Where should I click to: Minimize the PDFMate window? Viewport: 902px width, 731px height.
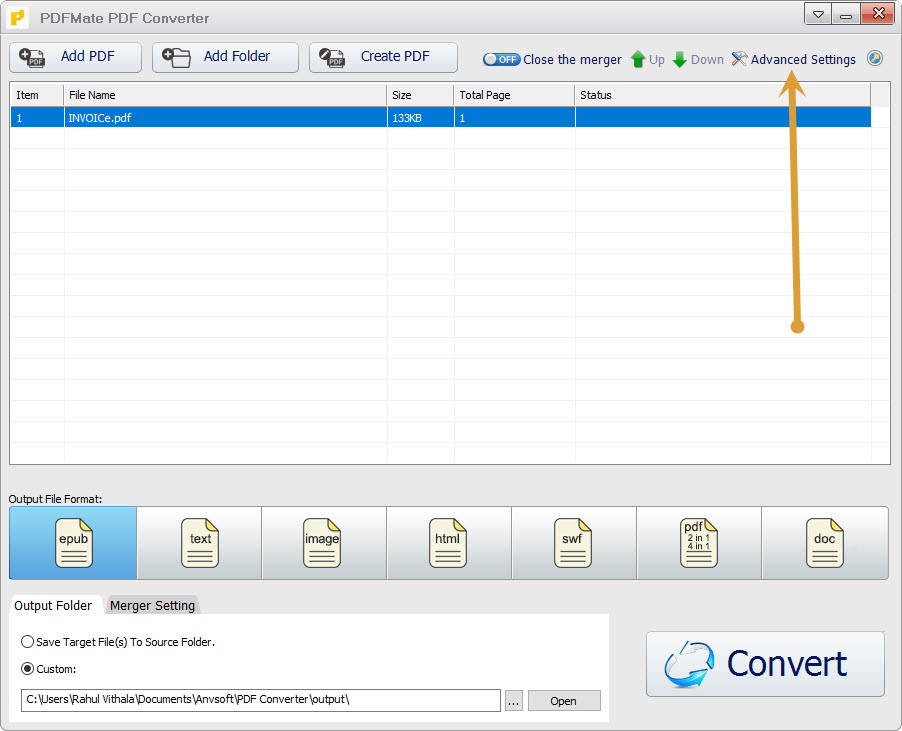[x=846, y=14]
